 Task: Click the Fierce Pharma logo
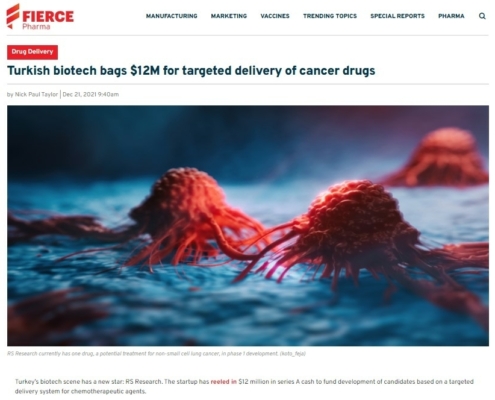click(40, 17)
